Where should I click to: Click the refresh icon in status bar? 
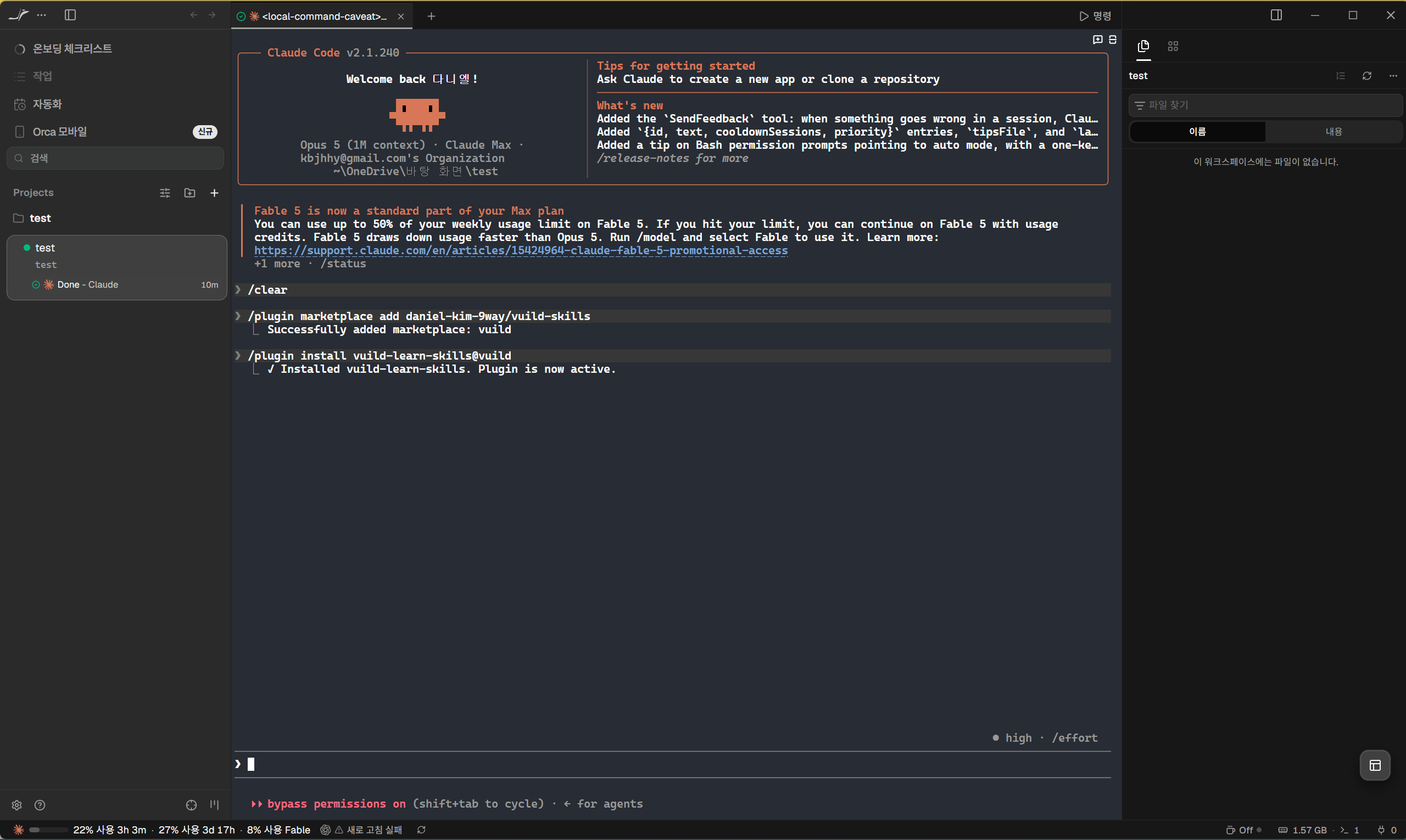(x=421, y=830)
